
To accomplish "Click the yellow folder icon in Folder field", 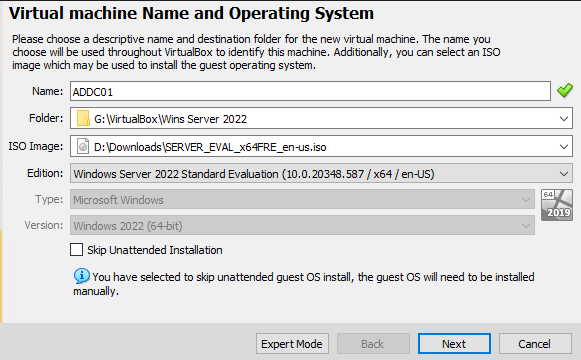I will (x=83, y=119).
